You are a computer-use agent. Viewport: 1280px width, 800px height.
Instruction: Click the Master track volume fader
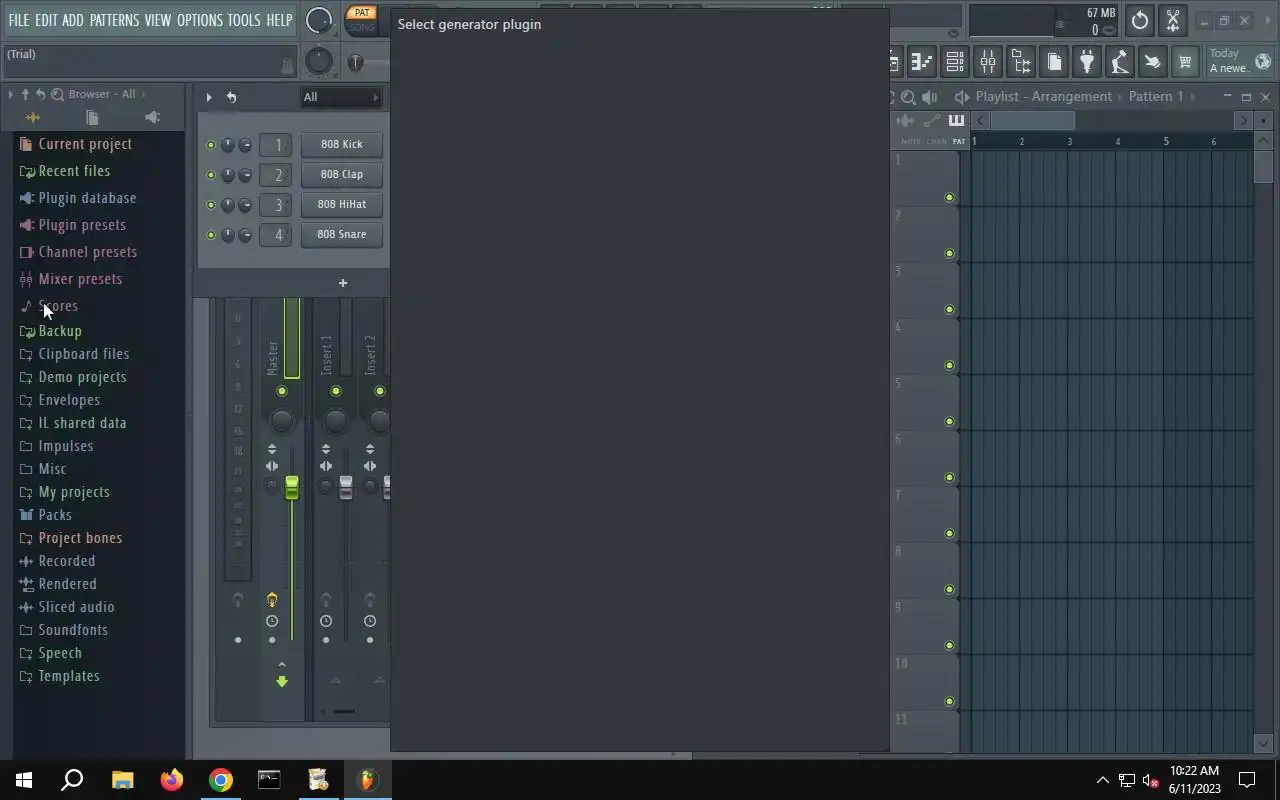[292, 488]
